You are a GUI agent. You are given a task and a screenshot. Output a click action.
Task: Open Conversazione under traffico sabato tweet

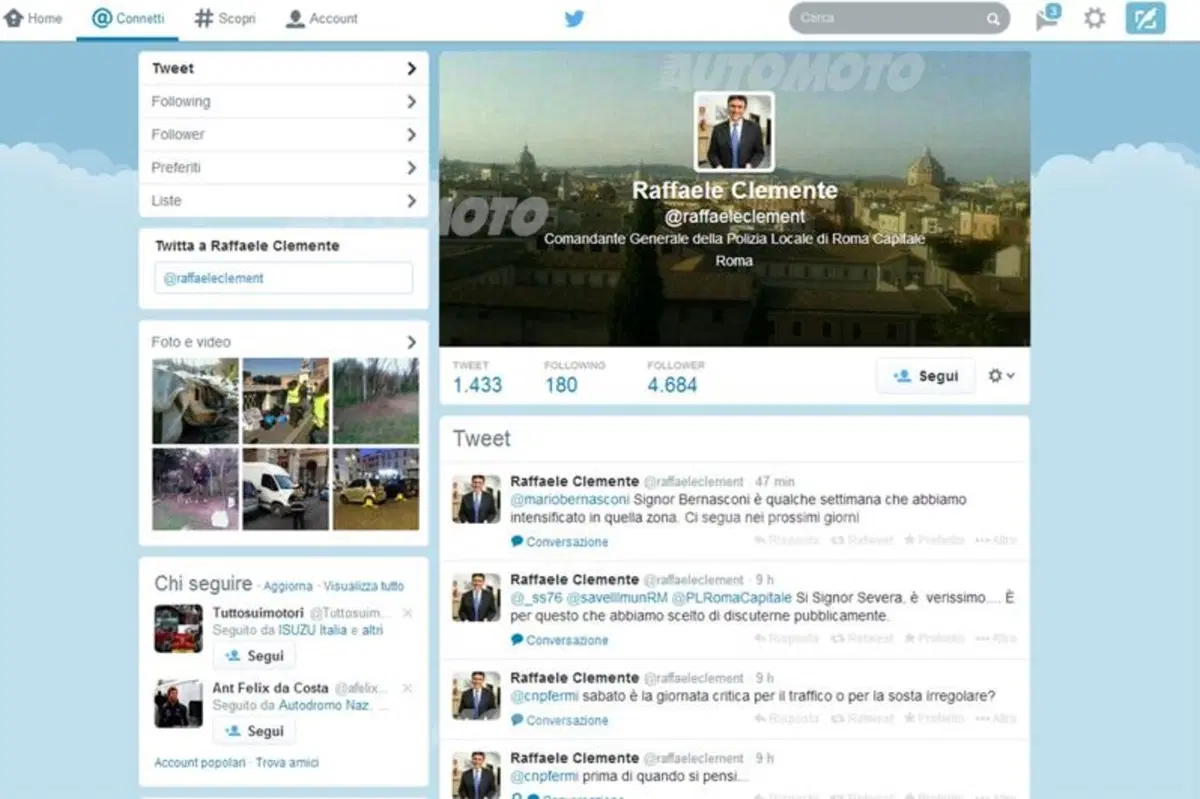(x=560, y=720)
